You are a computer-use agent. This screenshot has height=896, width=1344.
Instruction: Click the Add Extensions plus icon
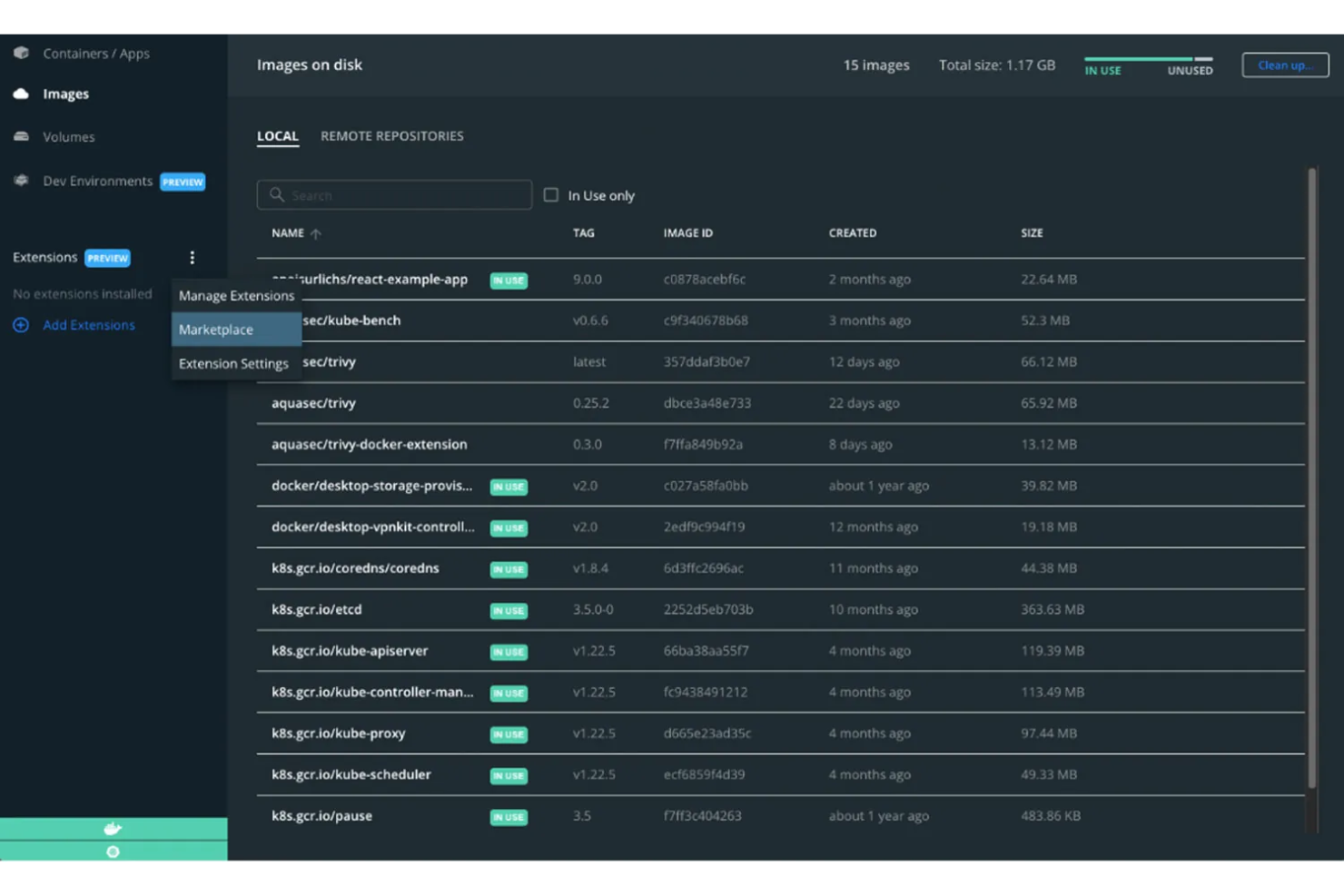coord(21,325)
